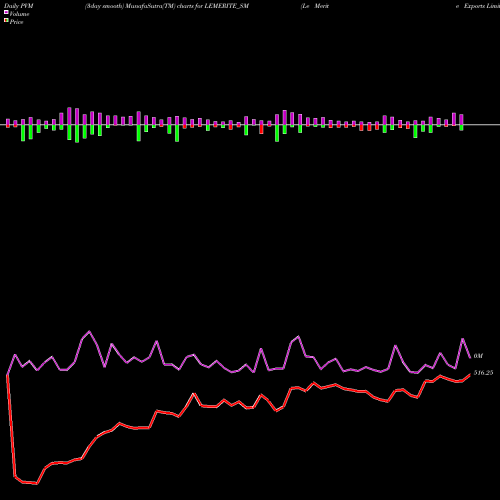Click the 0M volume value label
500x500 pixels.
(478, 356)
